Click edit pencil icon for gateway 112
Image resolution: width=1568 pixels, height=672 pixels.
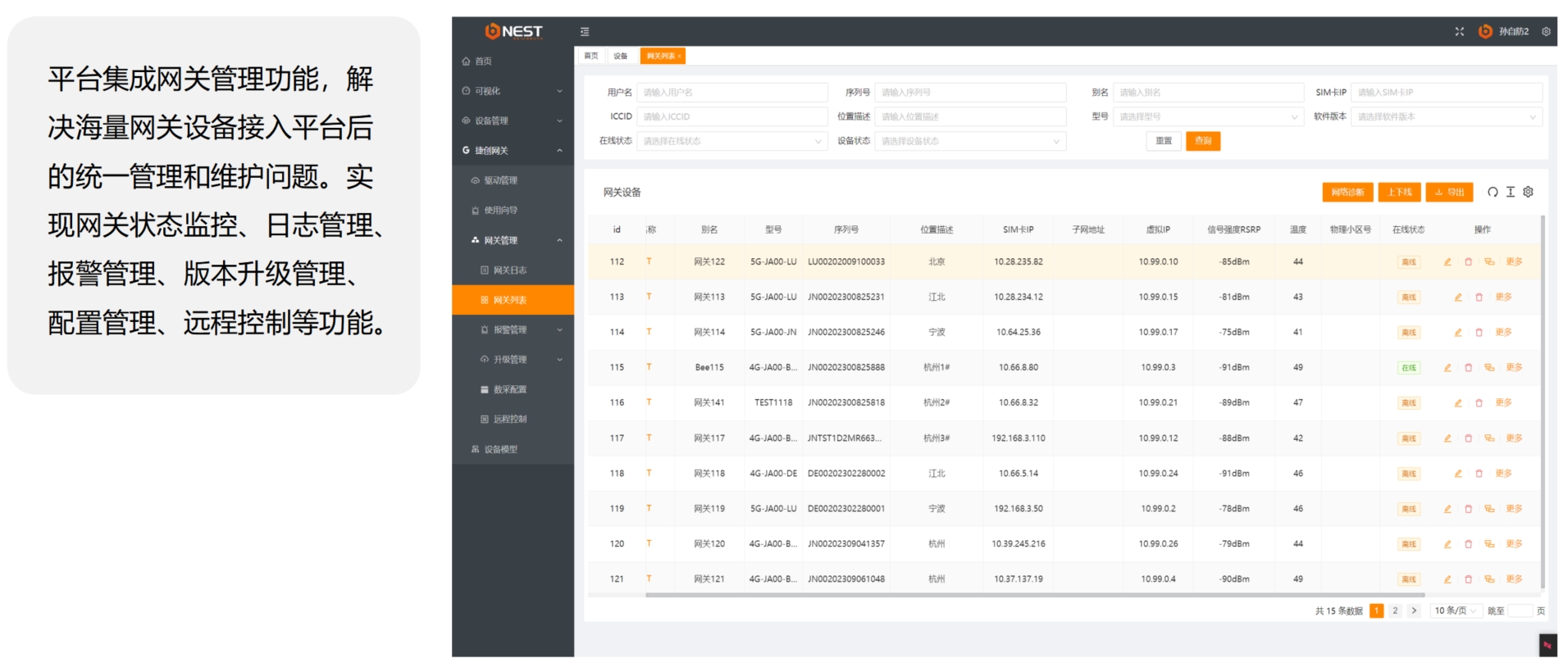coord(1447,262)
